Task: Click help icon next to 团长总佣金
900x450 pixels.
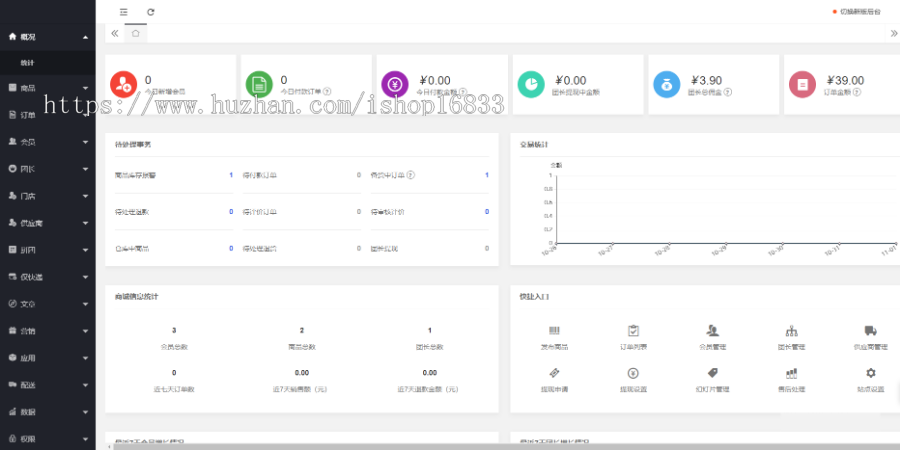Action: coord(728,91)
